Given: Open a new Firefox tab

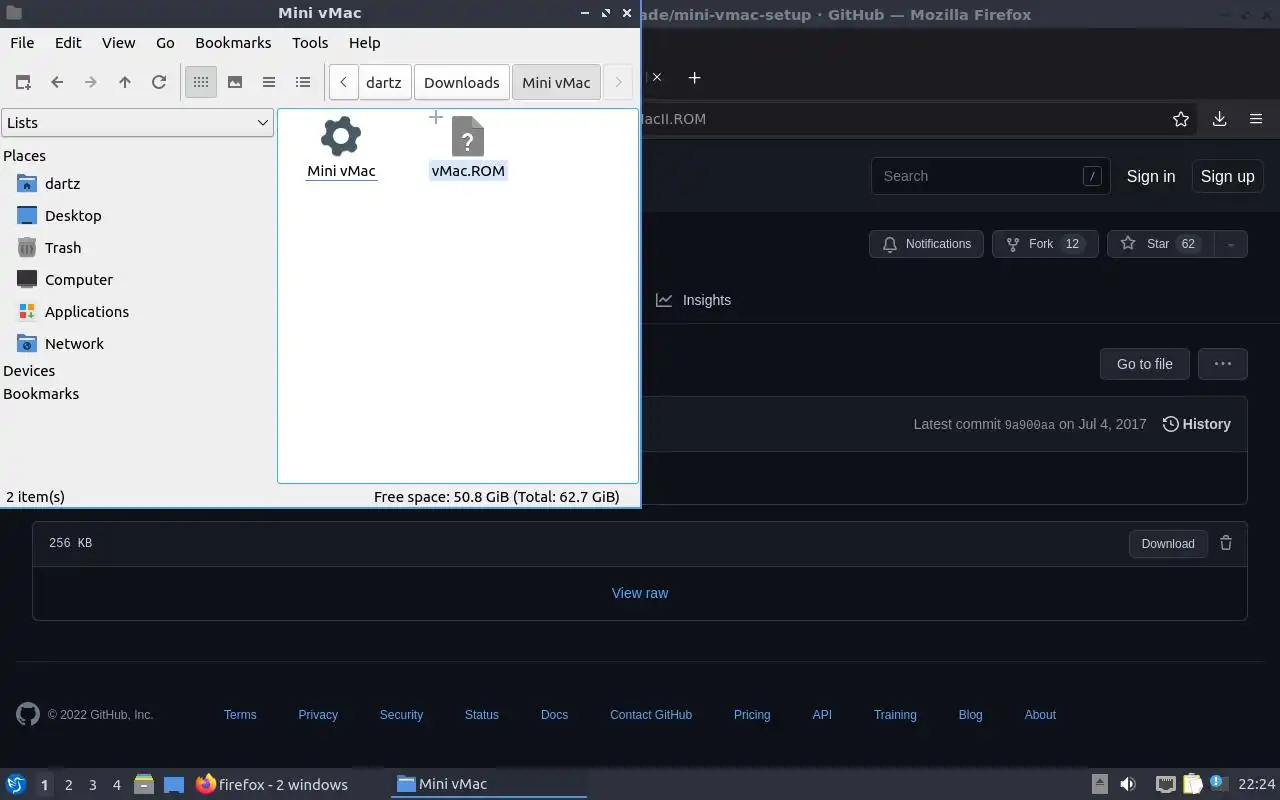Looking at the screenshot, I should (x=694, y=78).
